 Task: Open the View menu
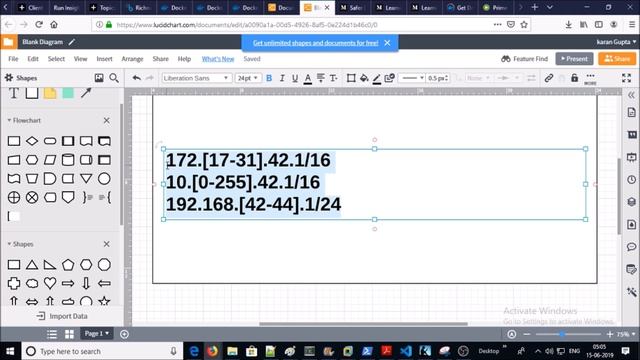(80, 59)
